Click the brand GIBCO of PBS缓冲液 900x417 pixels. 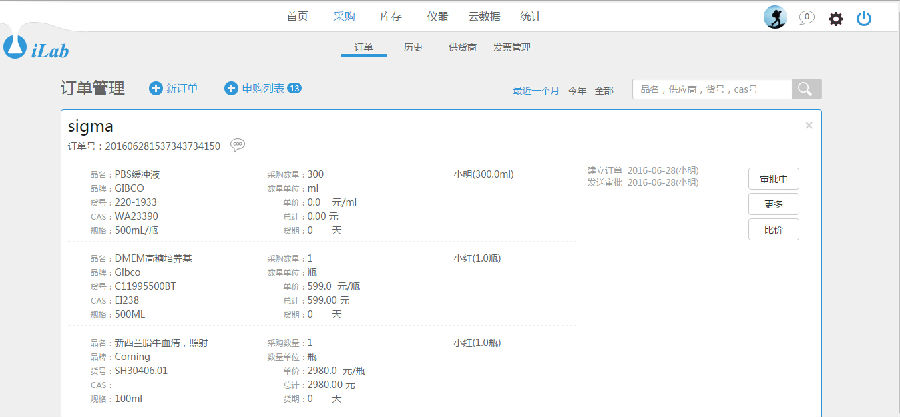[130, 188]
